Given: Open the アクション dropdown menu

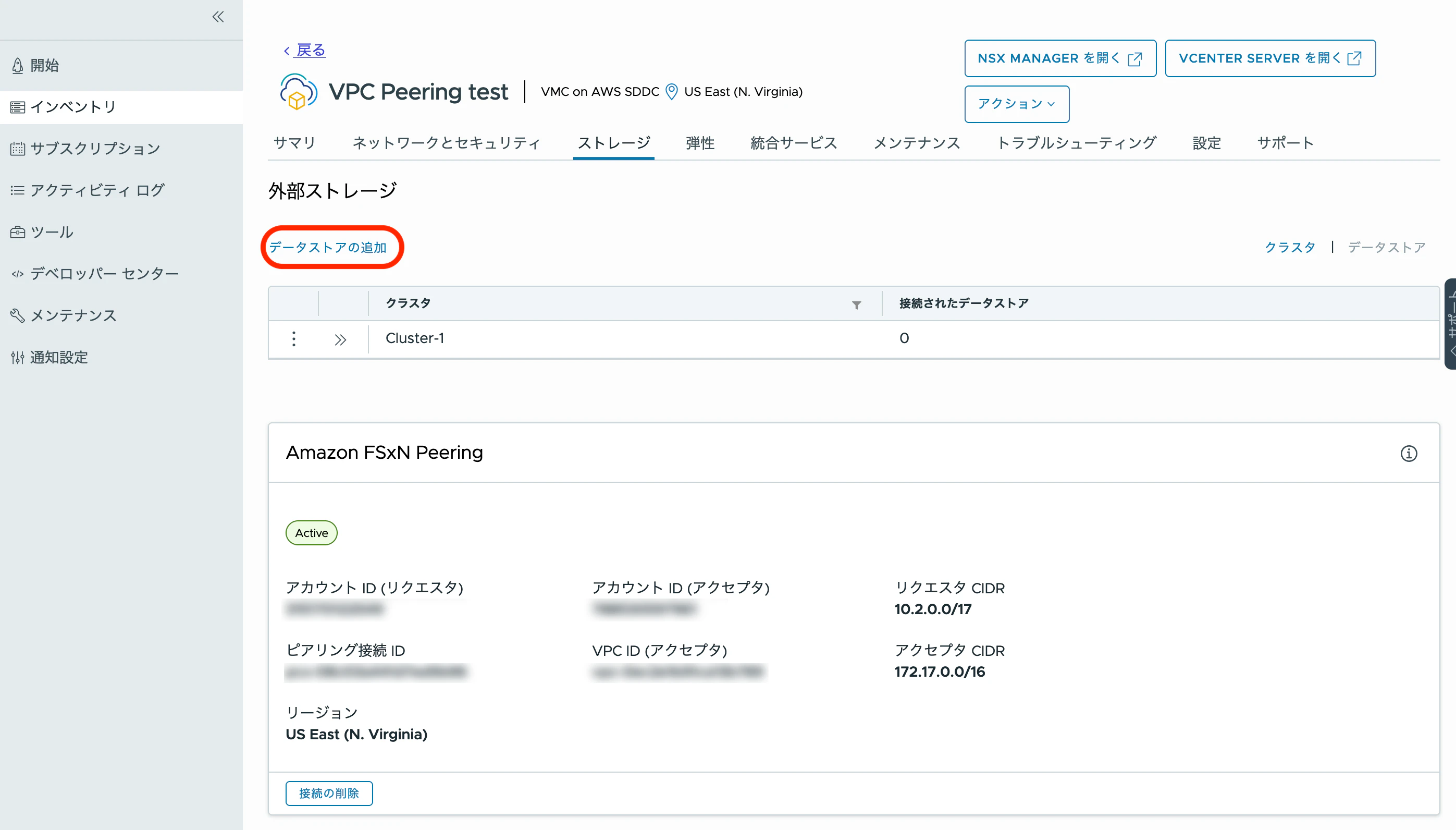Looking at the screenshot, I should (1016, 104).
